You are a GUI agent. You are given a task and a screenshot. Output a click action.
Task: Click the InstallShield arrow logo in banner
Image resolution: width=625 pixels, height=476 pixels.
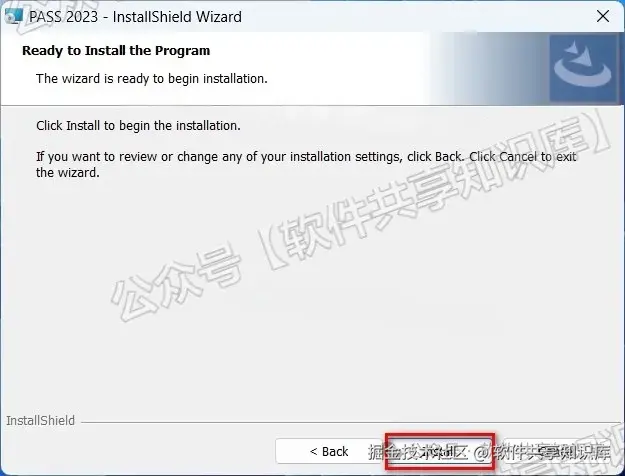583,68
